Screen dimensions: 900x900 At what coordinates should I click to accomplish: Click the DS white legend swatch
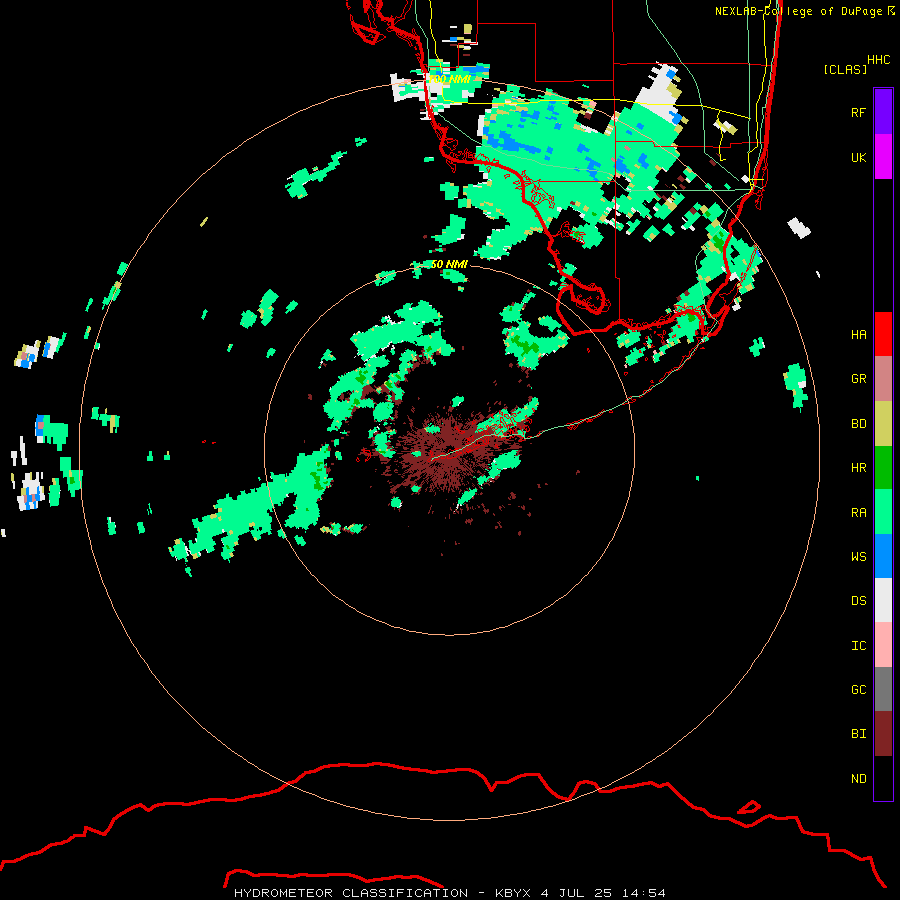pyautogui.click(x=883, y=600)
